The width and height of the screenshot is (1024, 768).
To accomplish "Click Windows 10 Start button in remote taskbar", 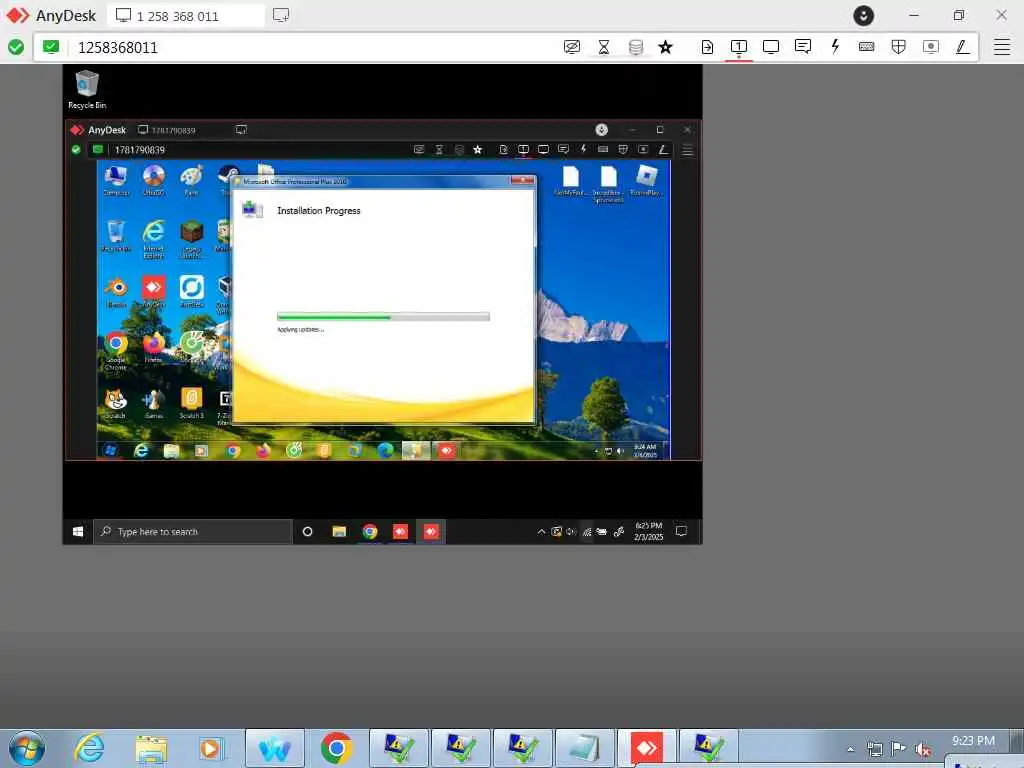I will [x=78, y=532].
